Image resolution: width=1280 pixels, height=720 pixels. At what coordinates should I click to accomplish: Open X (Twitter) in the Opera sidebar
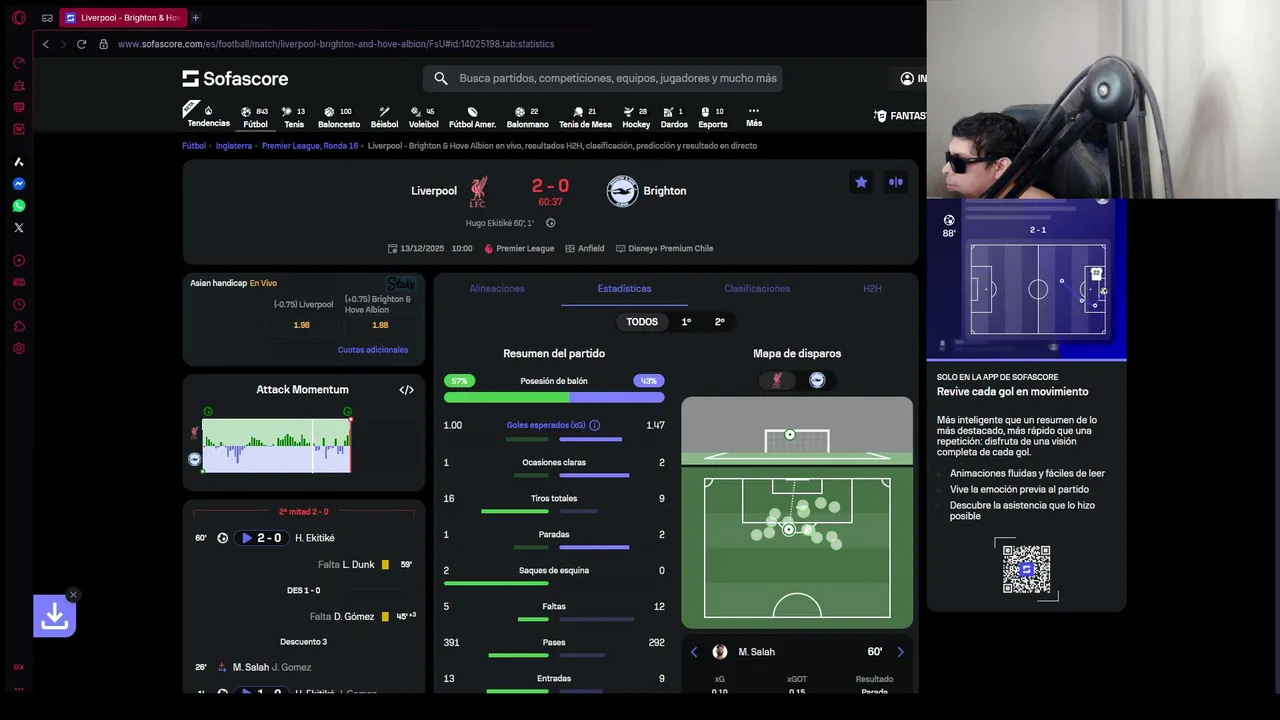point(19,228)
